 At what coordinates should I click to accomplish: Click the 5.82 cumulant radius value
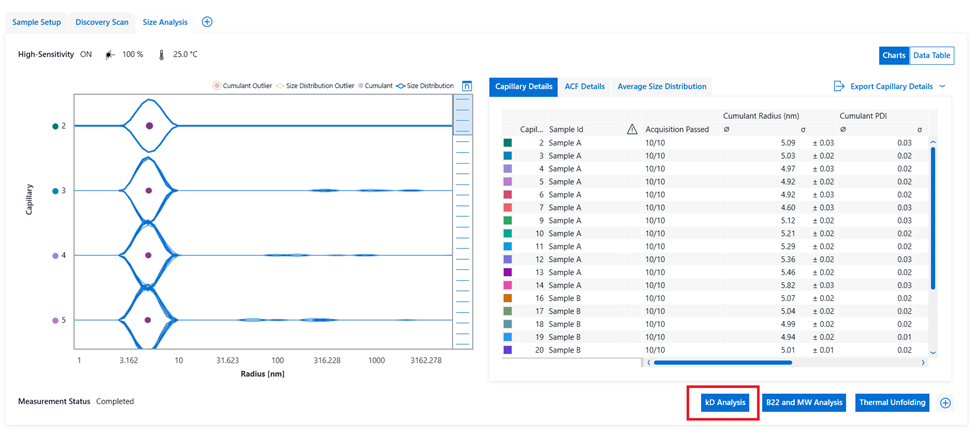point(788,285)
